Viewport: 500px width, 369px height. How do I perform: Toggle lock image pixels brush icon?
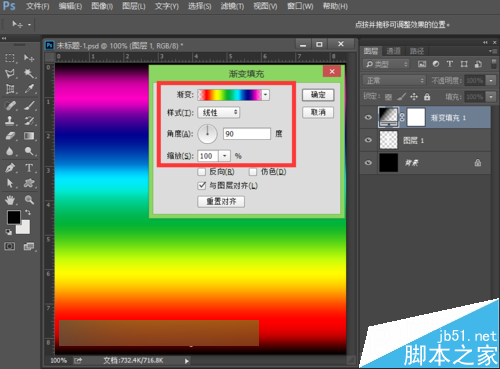pos(402,97)
